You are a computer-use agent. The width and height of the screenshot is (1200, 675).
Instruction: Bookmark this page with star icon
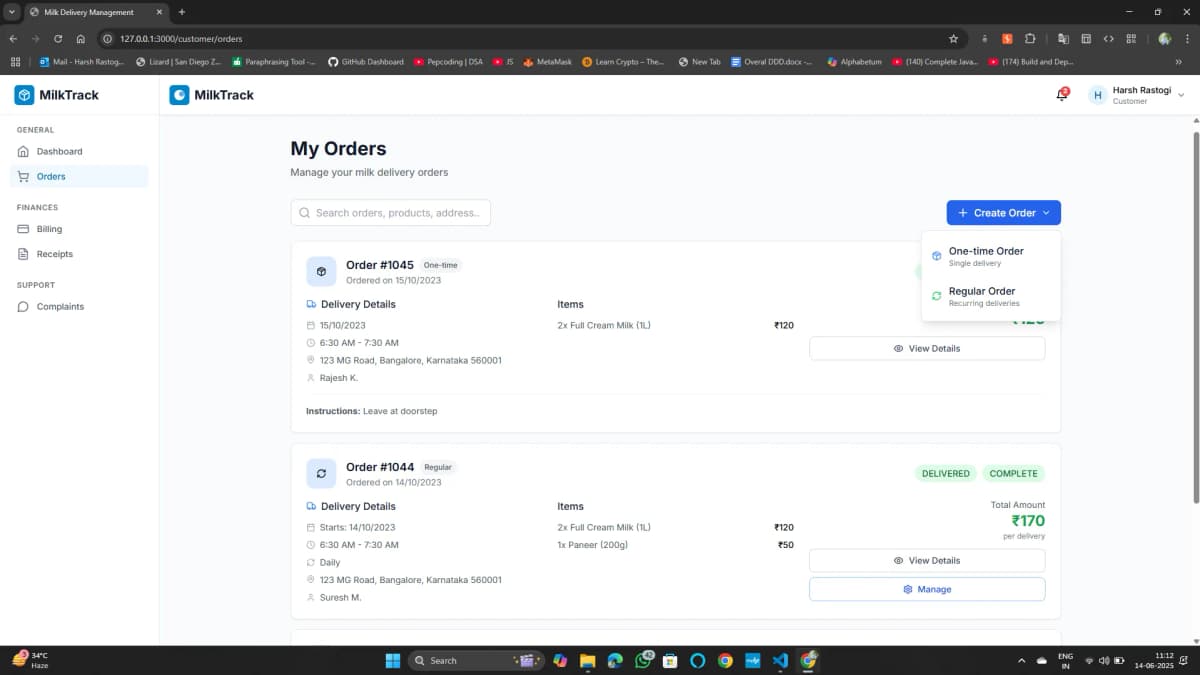point(953,38)
